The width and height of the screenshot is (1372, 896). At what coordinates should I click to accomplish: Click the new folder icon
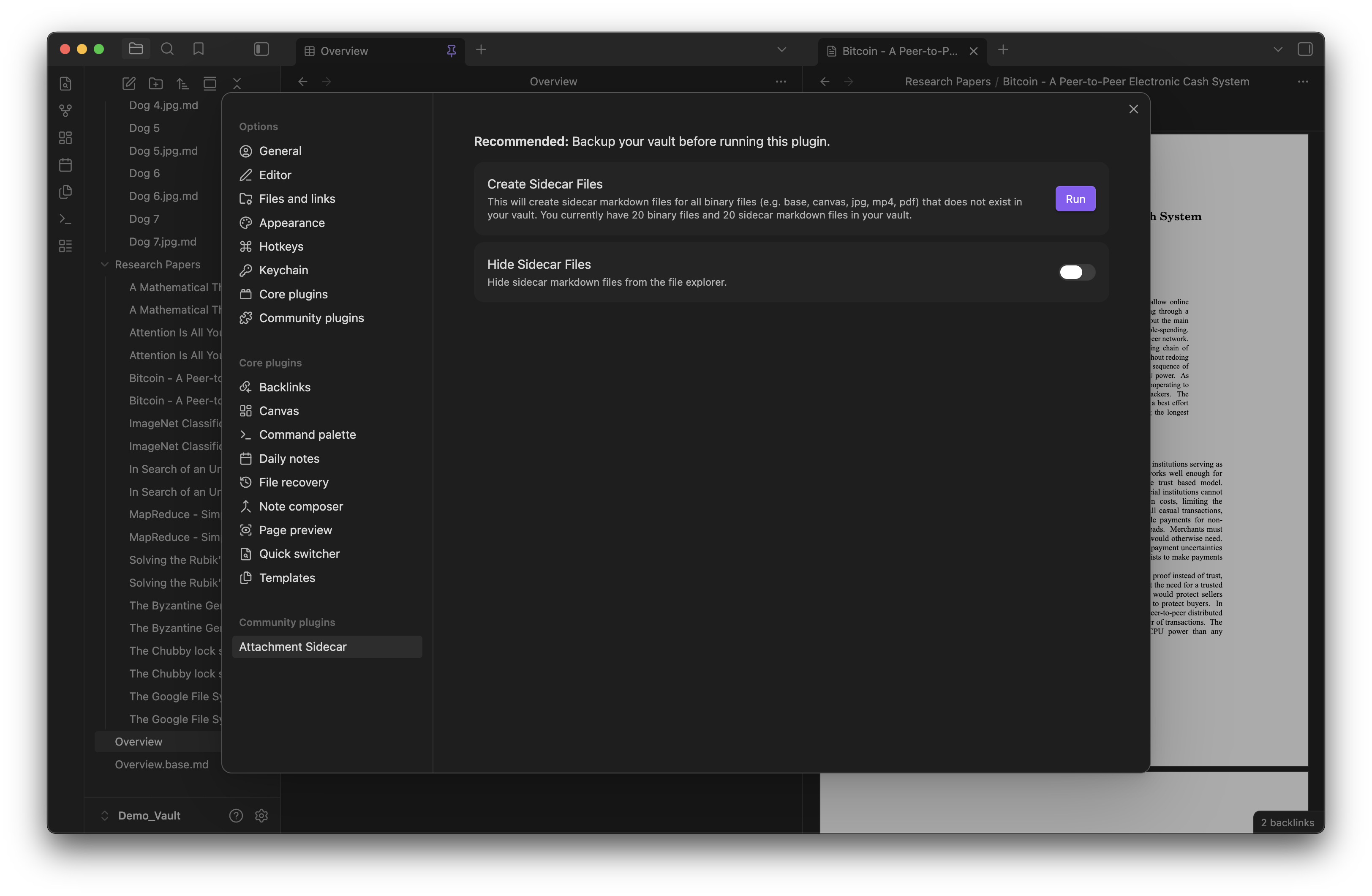click(x=155, y=83)
